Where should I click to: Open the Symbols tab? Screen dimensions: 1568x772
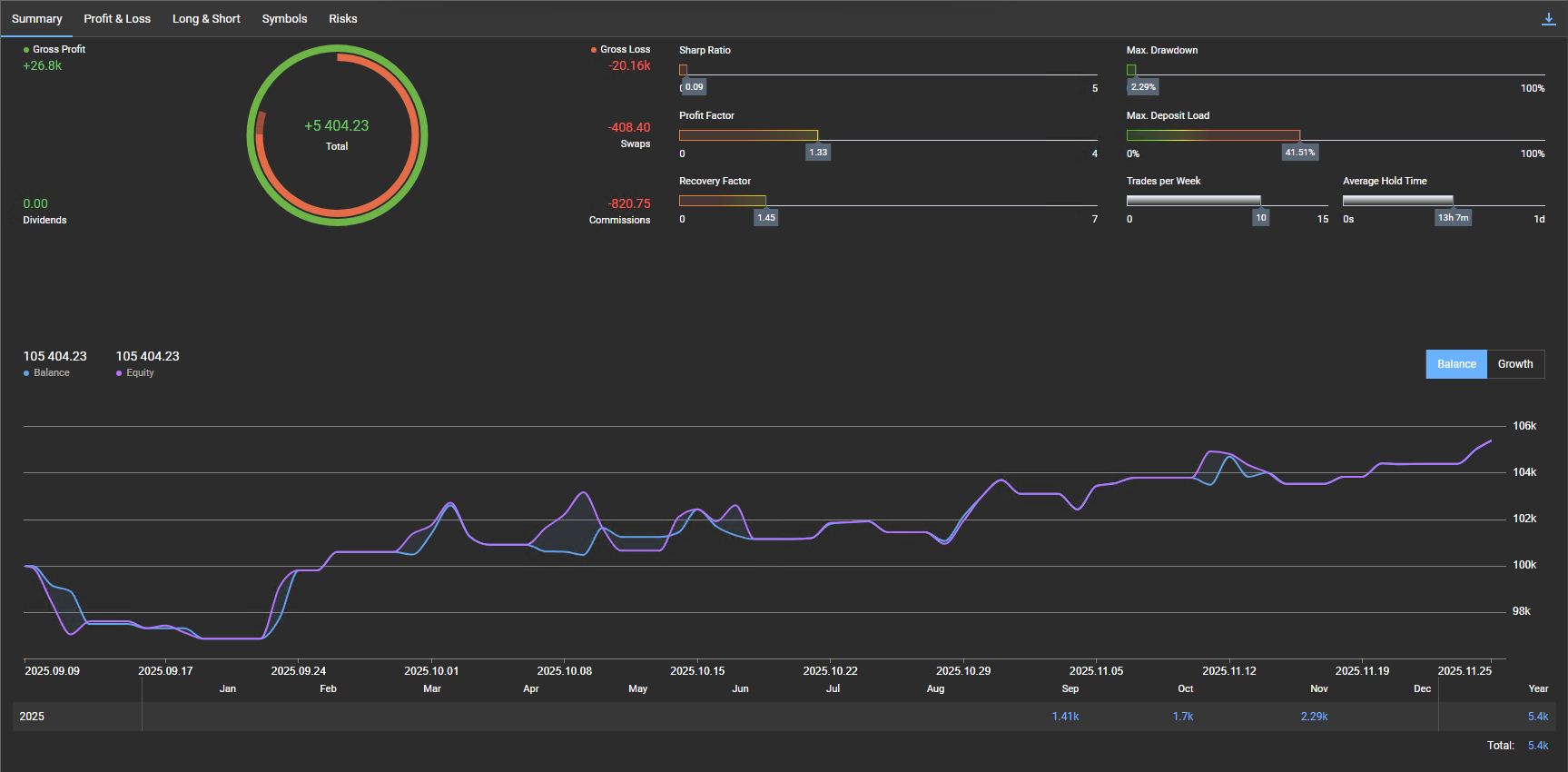tap(284, 19)
